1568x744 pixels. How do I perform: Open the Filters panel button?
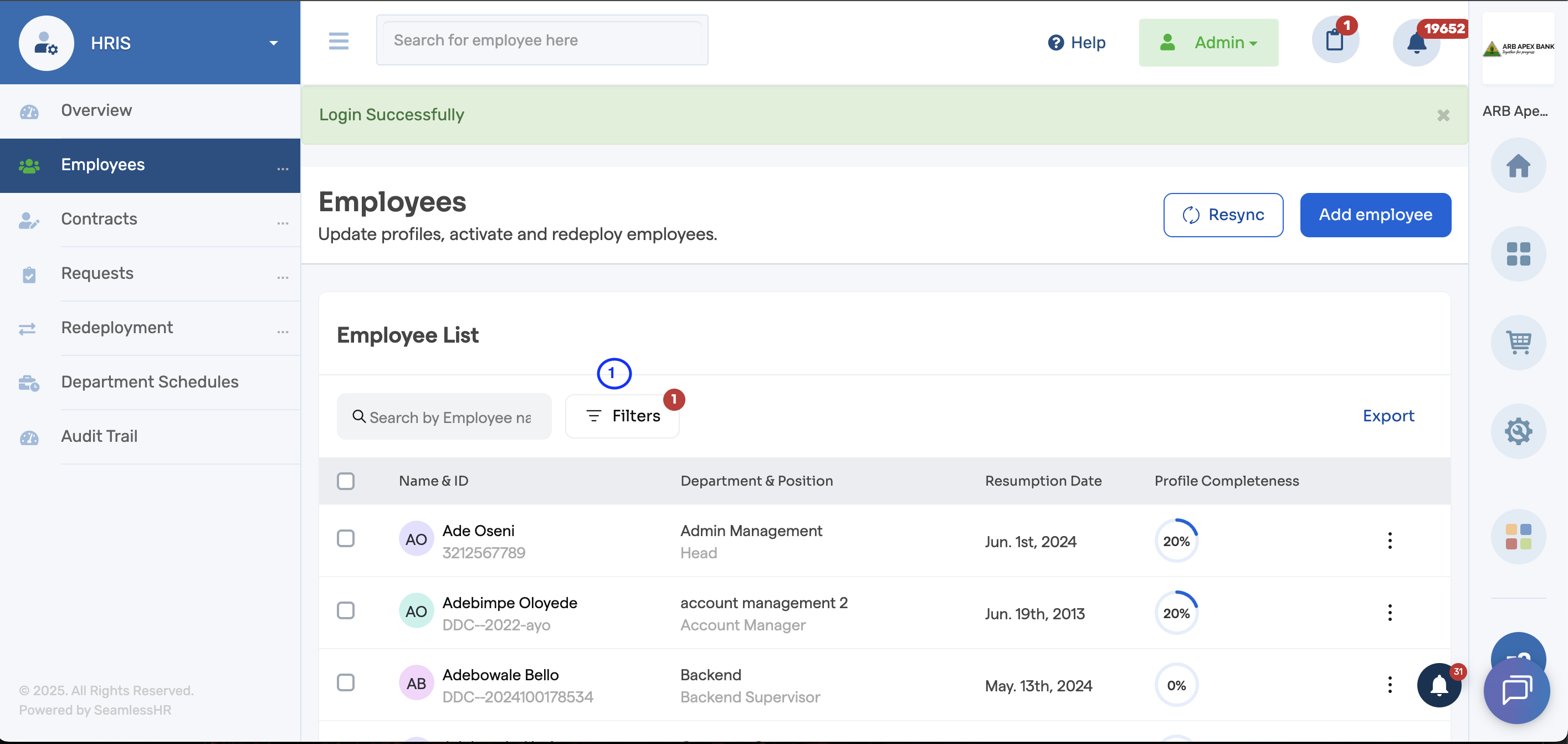622,416
